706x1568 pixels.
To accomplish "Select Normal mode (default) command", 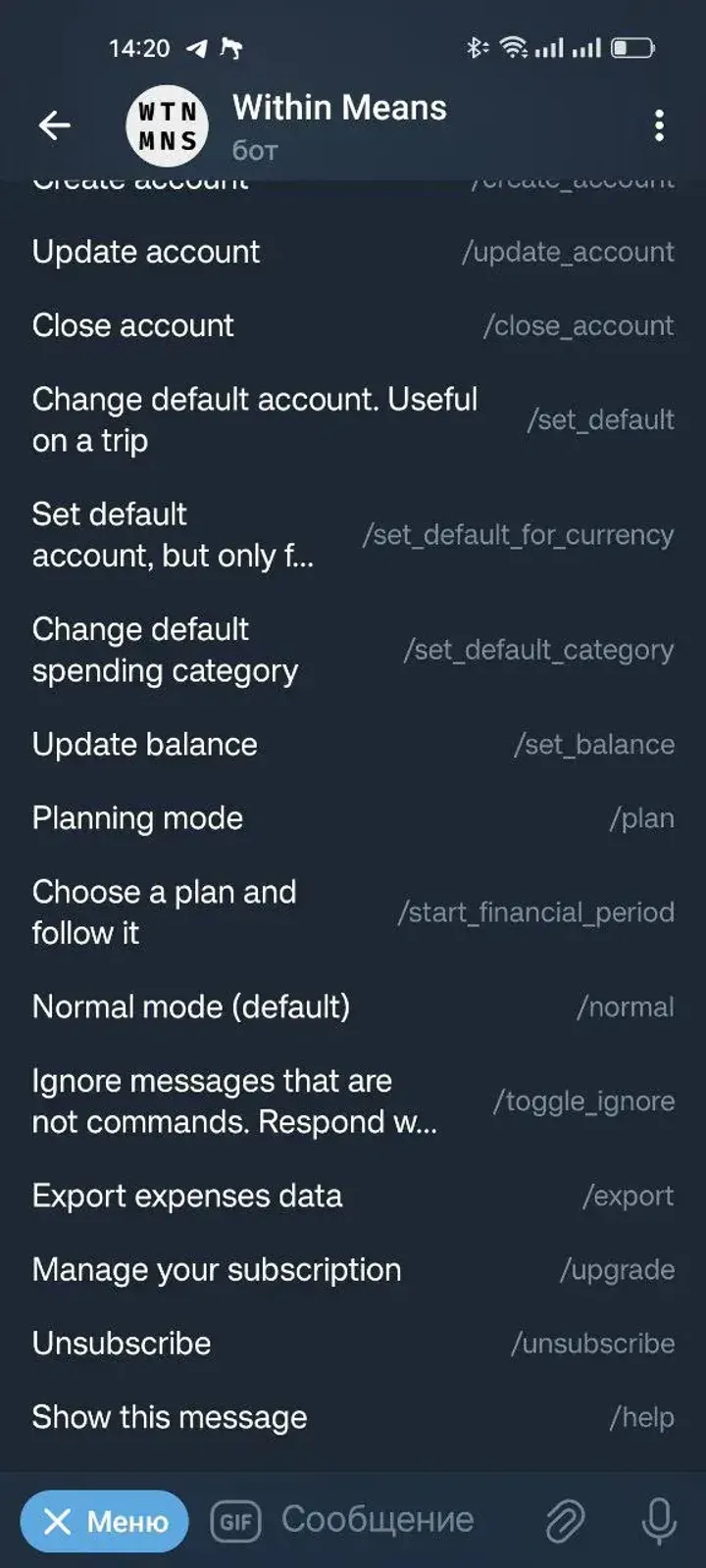I will (x=353, y=1006).
